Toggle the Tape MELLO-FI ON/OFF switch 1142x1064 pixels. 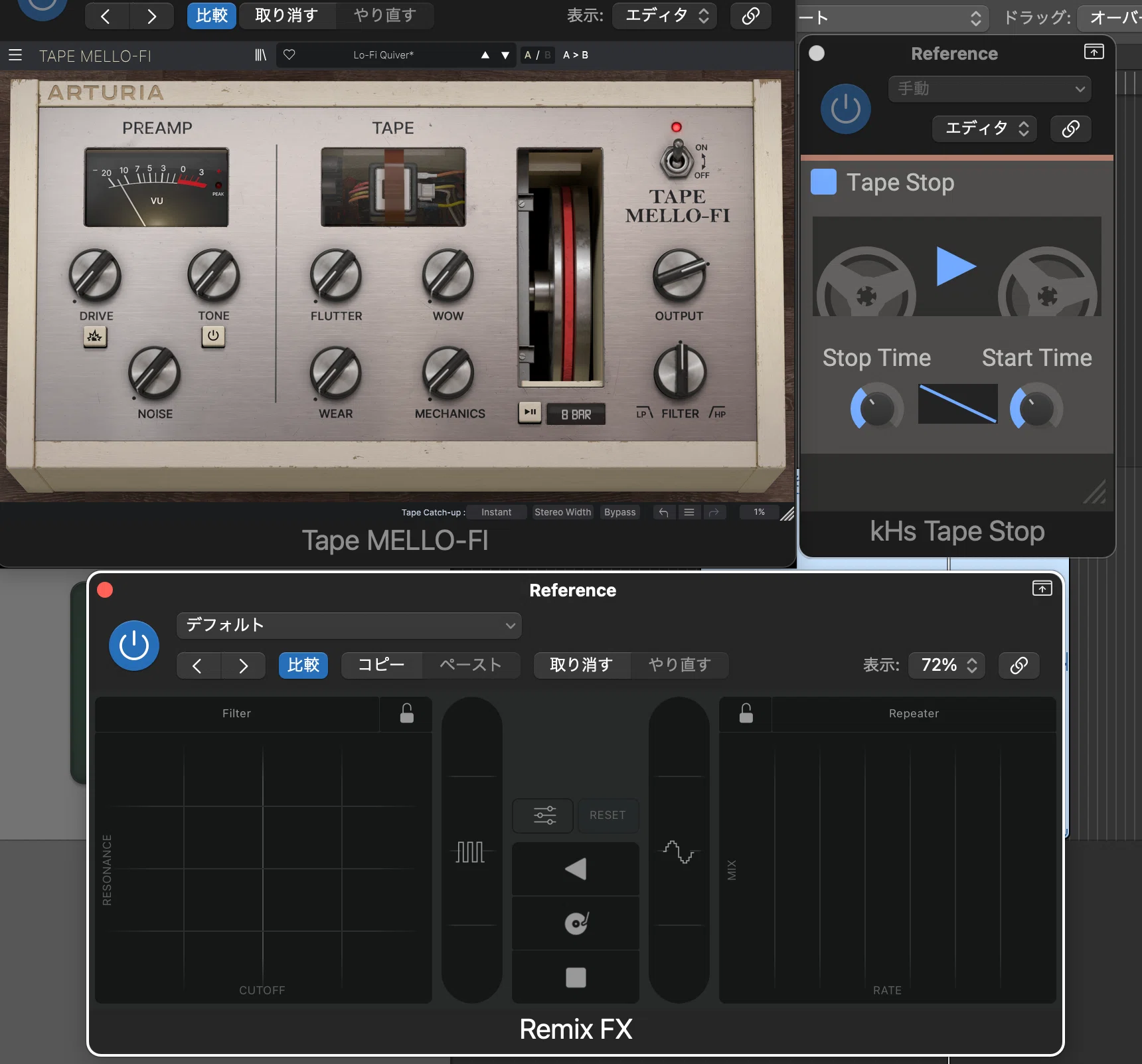pyautogui.click(x=677, y=159)
